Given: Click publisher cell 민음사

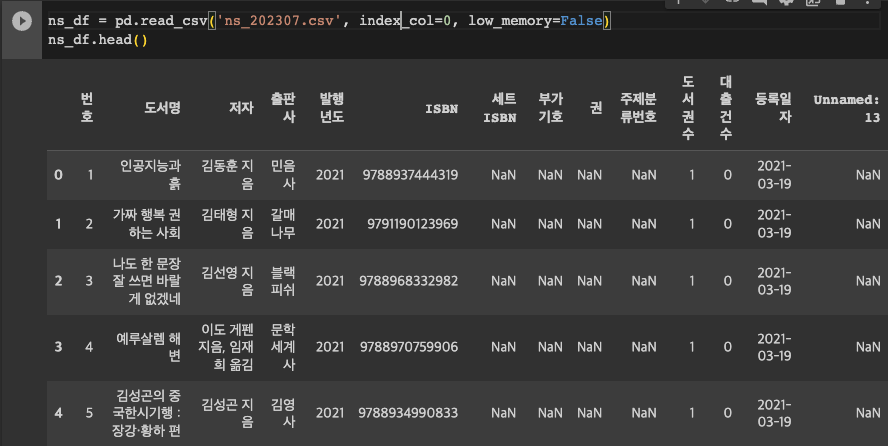Looking at the screenshot, I should tap(283, 175).
